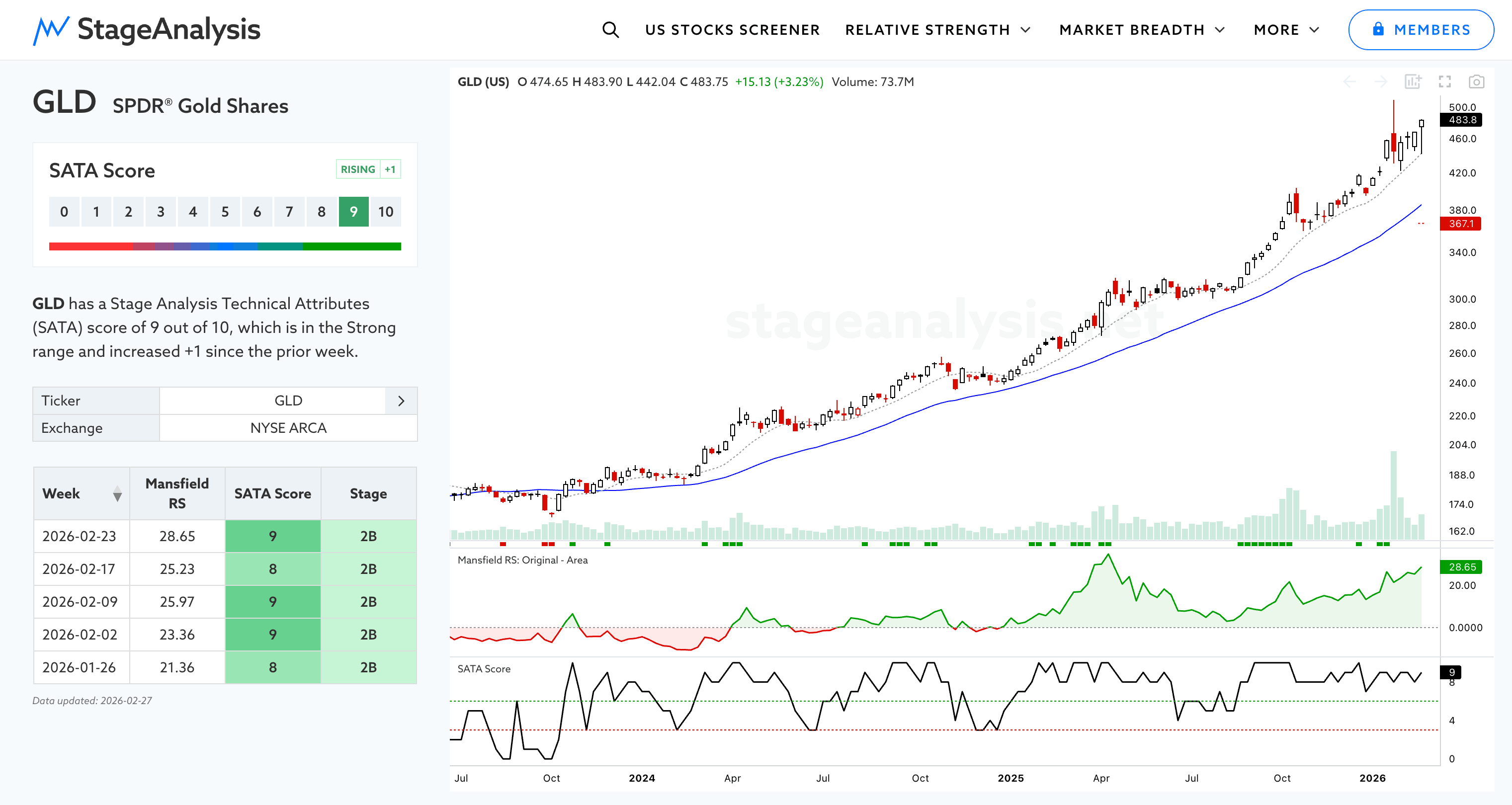Click the search magnifier icon

pos(610,30)
